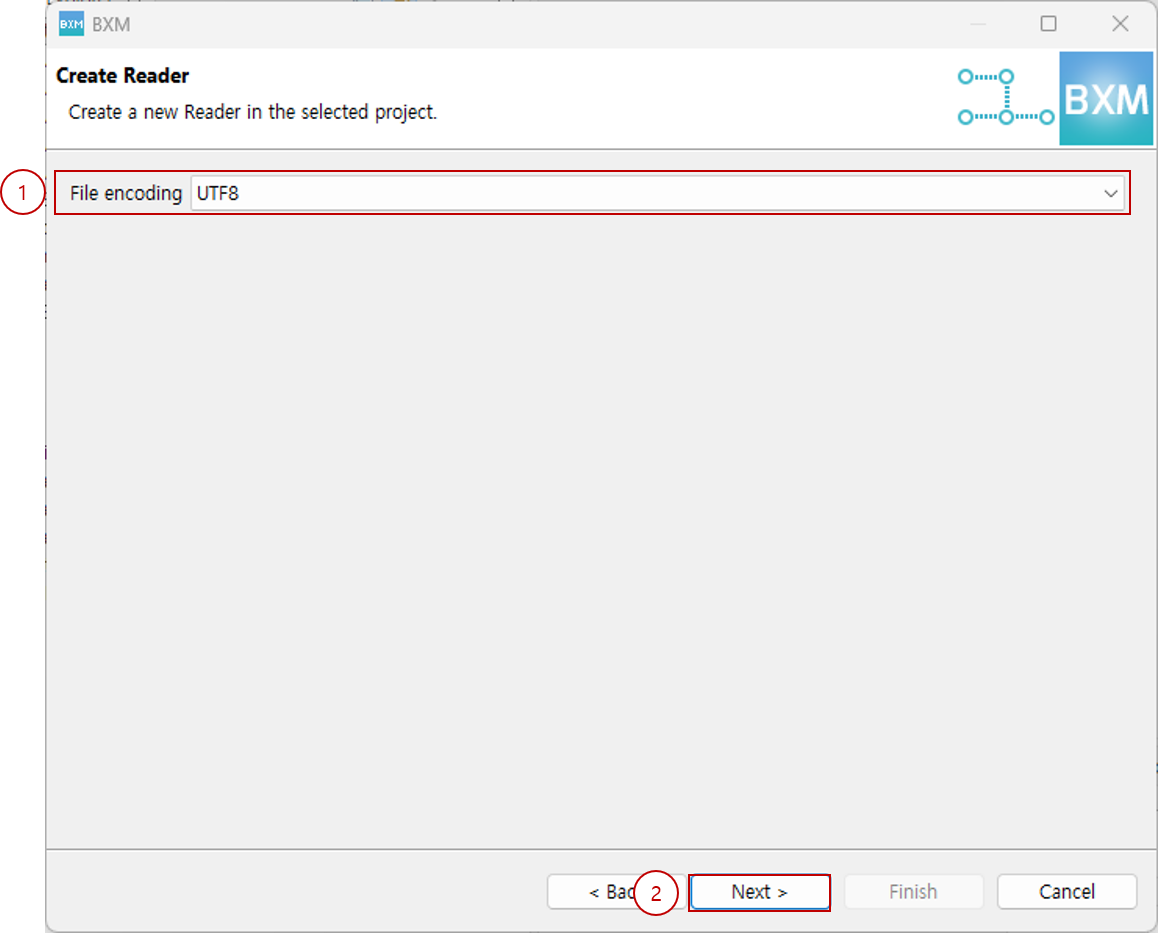The image size is (1158, 933).
Task: Minimize the BXM wizard window
Action: pos(978,24)
